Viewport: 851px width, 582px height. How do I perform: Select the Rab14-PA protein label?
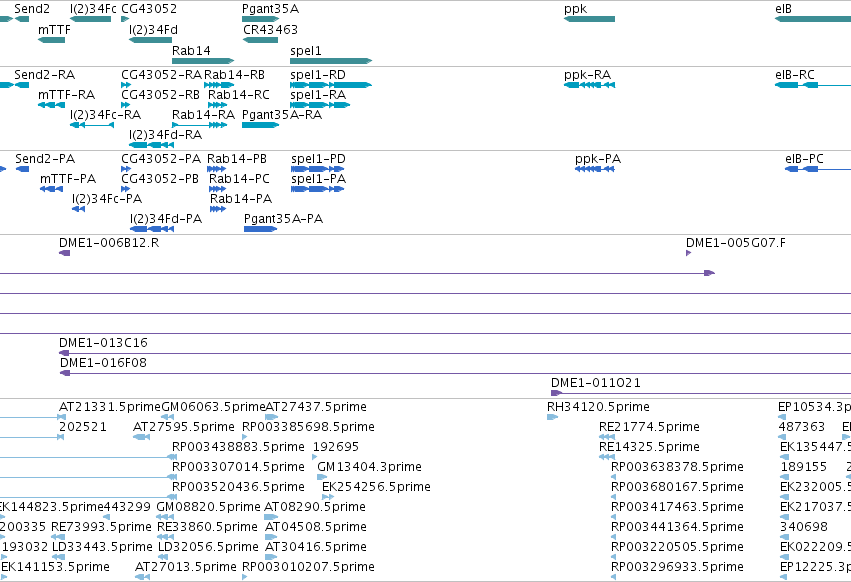(x=241, y=199)
